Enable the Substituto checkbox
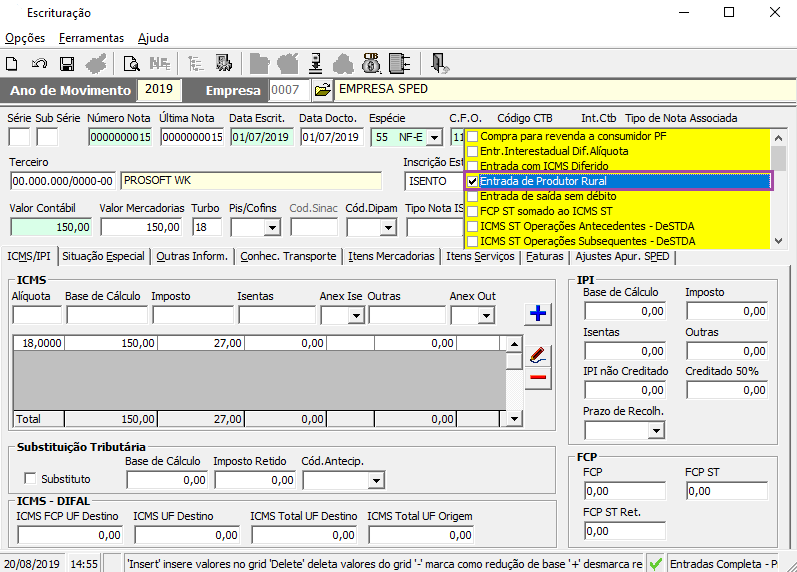 (30, 478)
